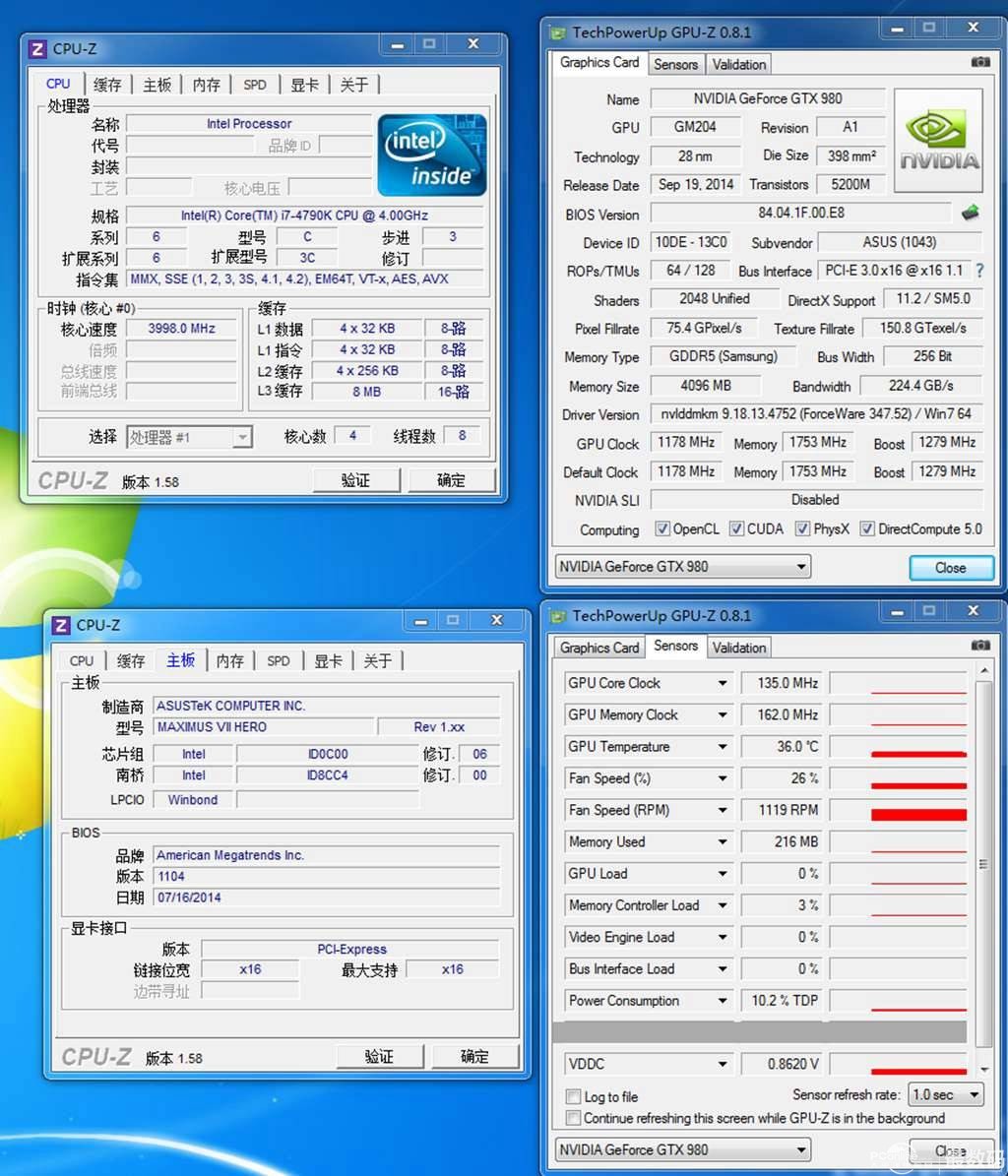
Task: Switch to 显卡 tab in bottom CPU-Z window
Action: (328, 660)
